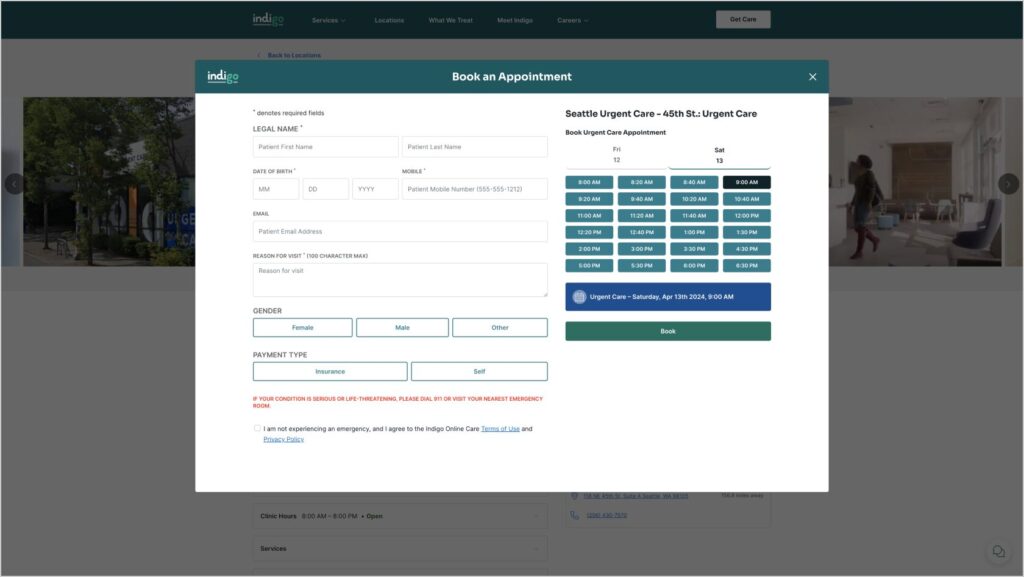The image size is (1024, 577).
Task: Open Locations in the top navigation
Action: pyautogui.click(x=389, y=20)
